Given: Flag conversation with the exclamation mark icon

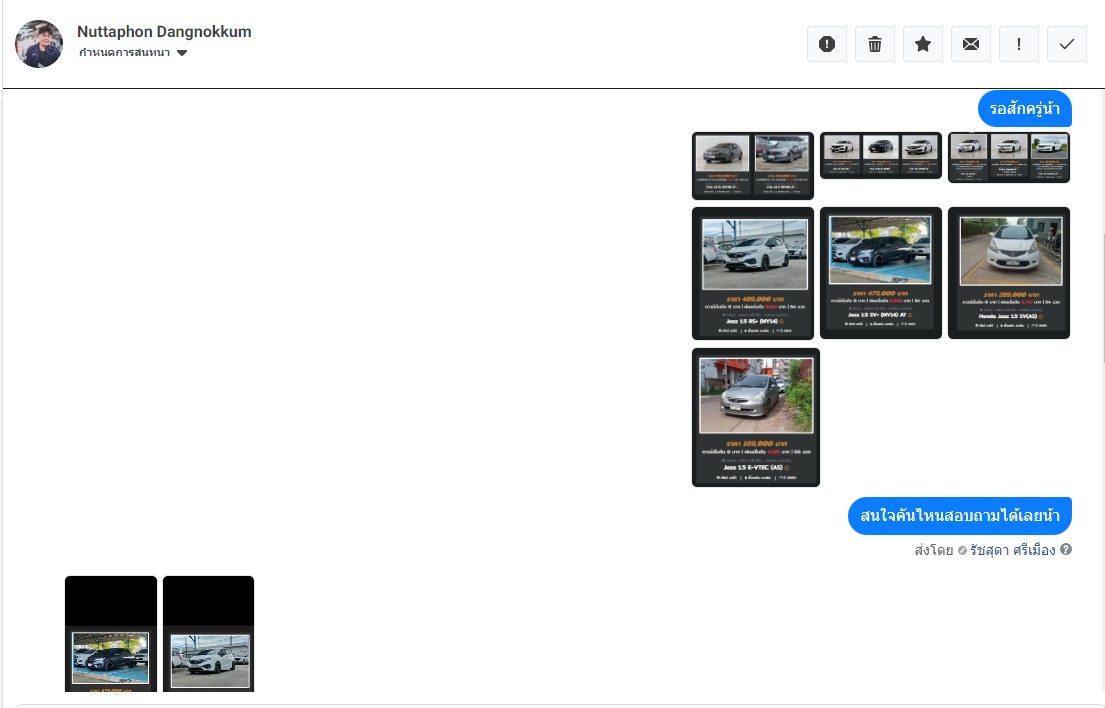Looking at the screenshot, I should point(1019,44).
